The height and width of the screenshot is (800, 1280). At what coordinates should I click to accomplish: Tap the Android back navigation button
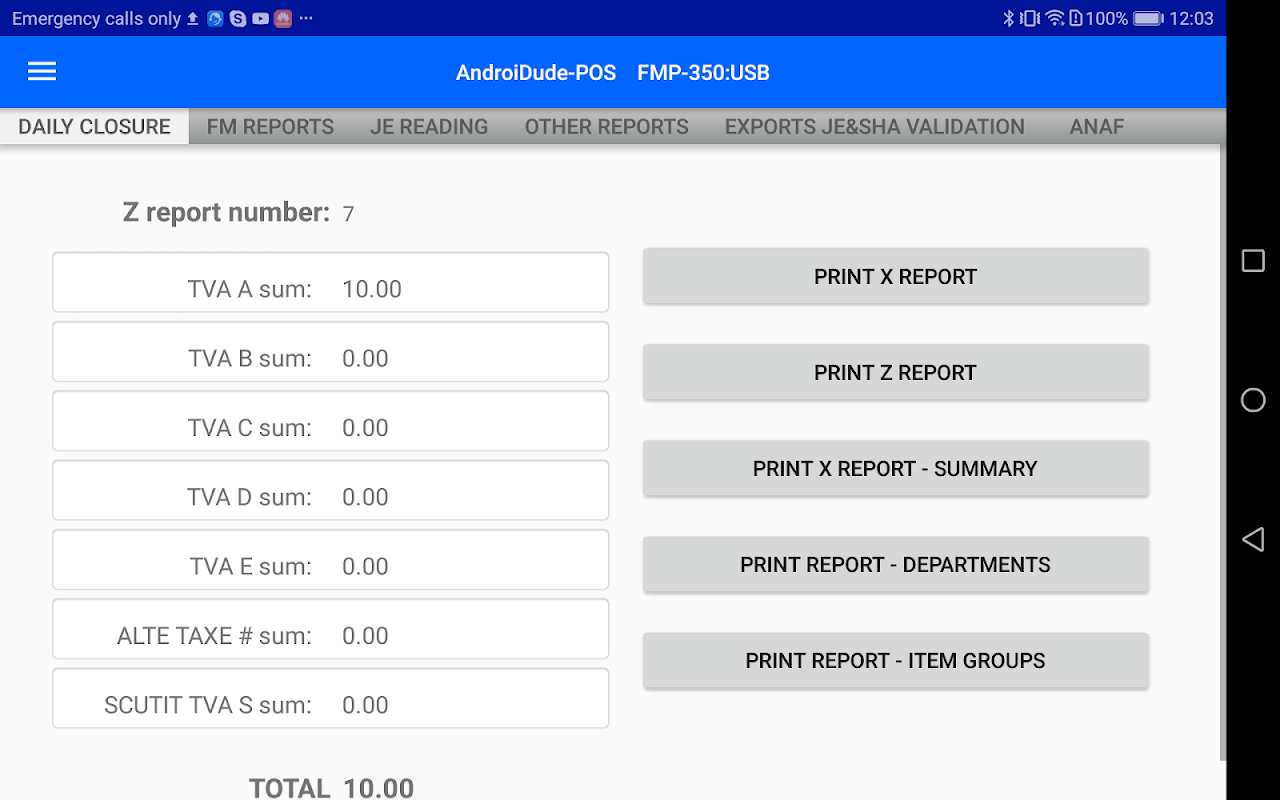(1253, 540)
